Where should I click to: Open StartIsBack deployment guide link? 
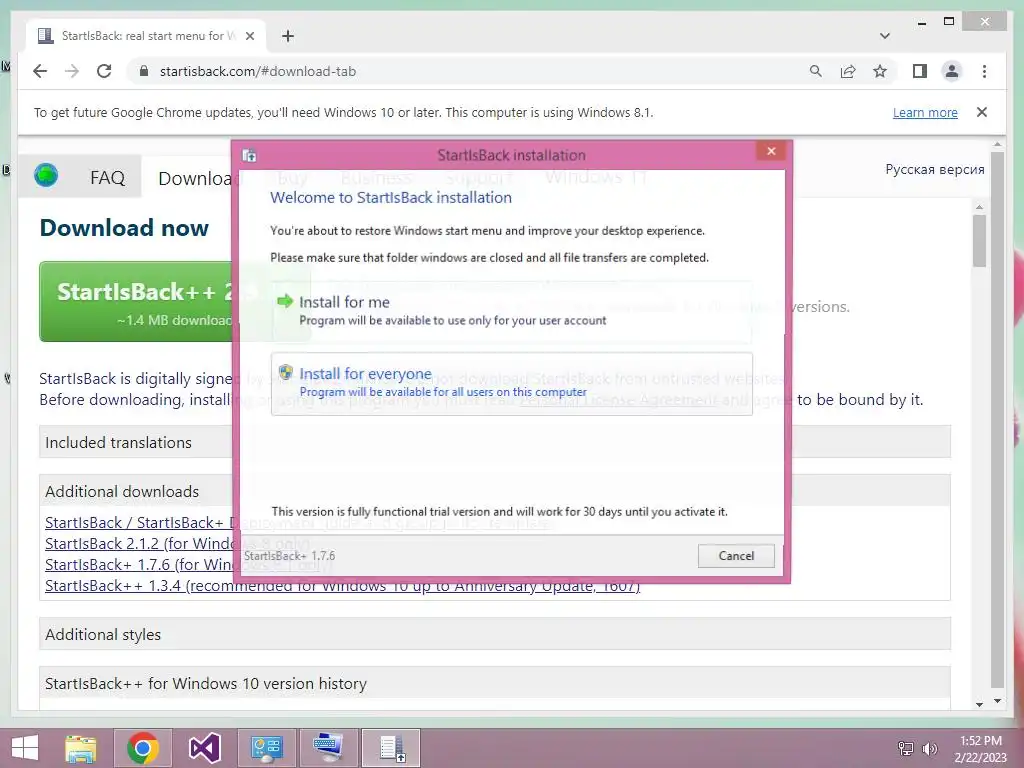tap(138, 522)
